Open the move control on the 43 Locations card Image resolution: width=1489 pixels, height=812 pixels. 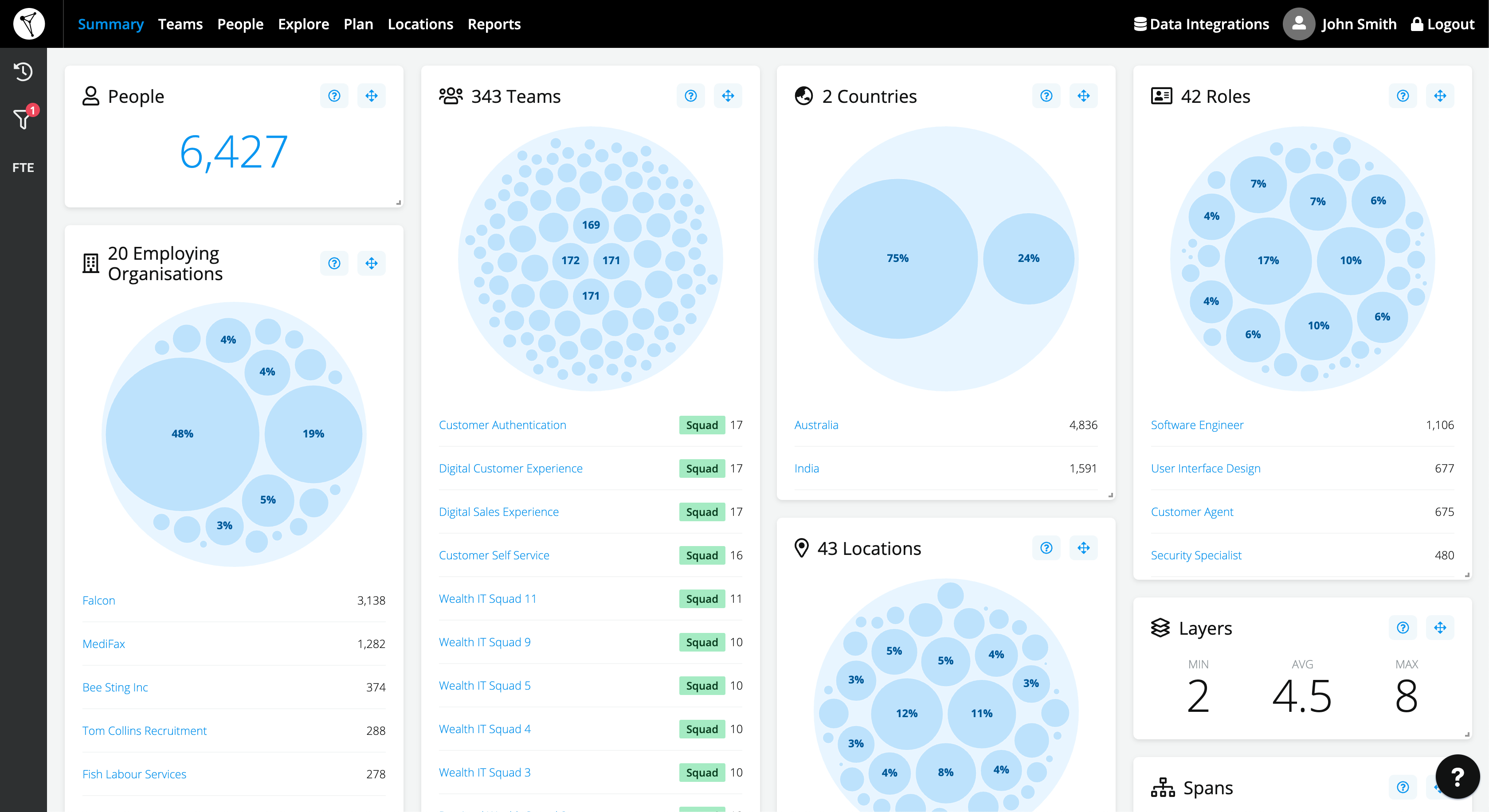(1084, 548)
